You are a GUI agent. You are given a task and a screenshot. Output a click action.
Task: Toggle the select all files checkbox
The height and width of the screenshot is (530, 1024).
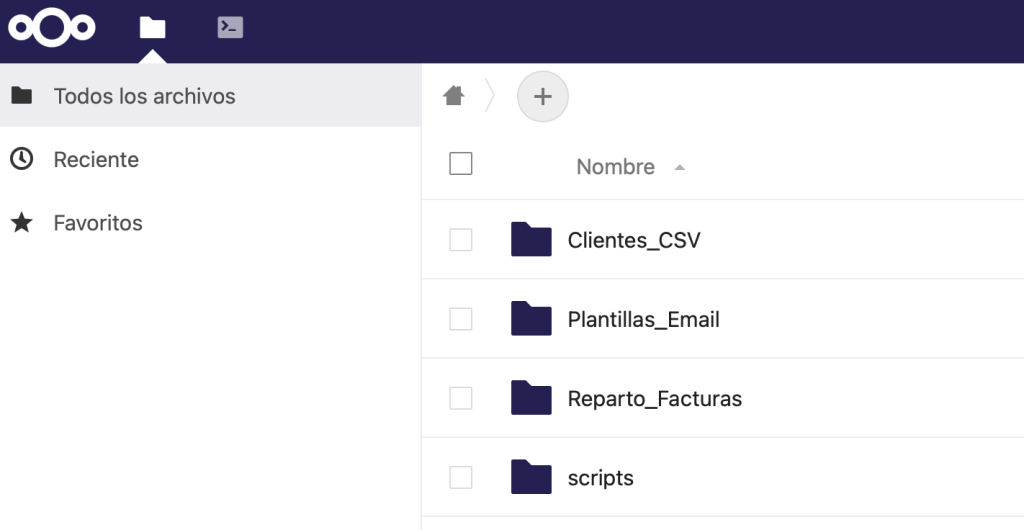pos(461,164)
